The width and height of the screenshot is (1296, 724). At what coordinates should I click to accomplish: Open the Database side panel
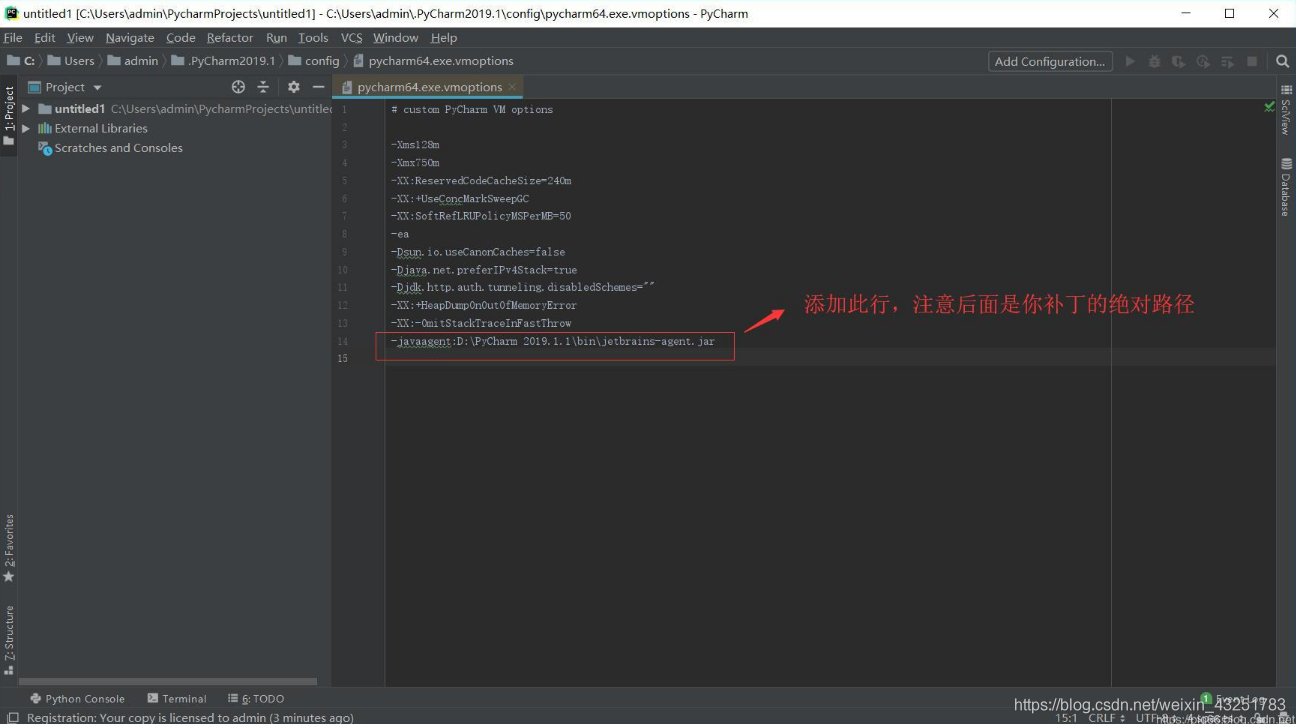tap(1286, 187)
